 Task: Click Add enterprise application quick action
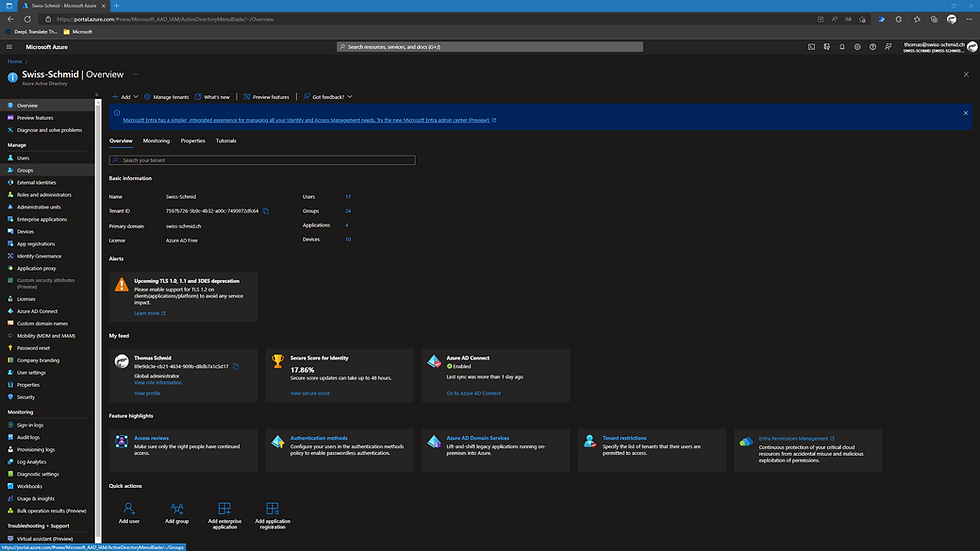click(x=224, y=515)
